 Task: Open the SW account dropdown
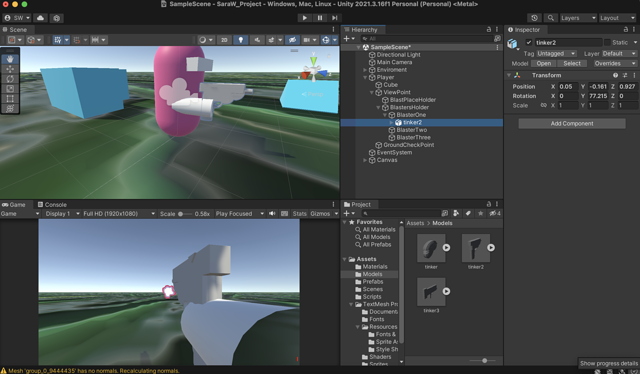[x=17, y=18]
